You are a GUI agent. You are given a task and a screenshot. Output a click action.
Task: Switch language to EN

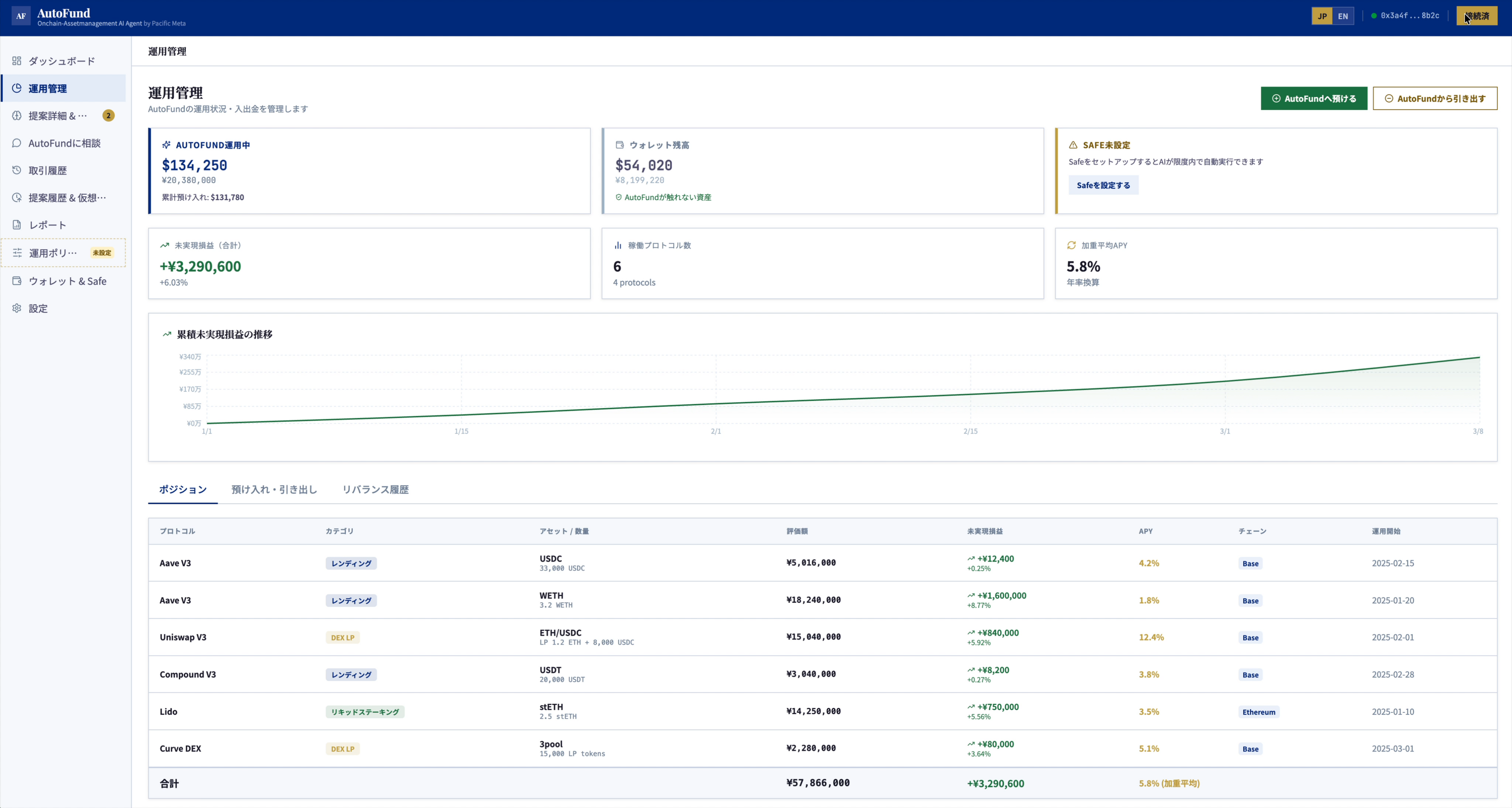(1343, 16)
